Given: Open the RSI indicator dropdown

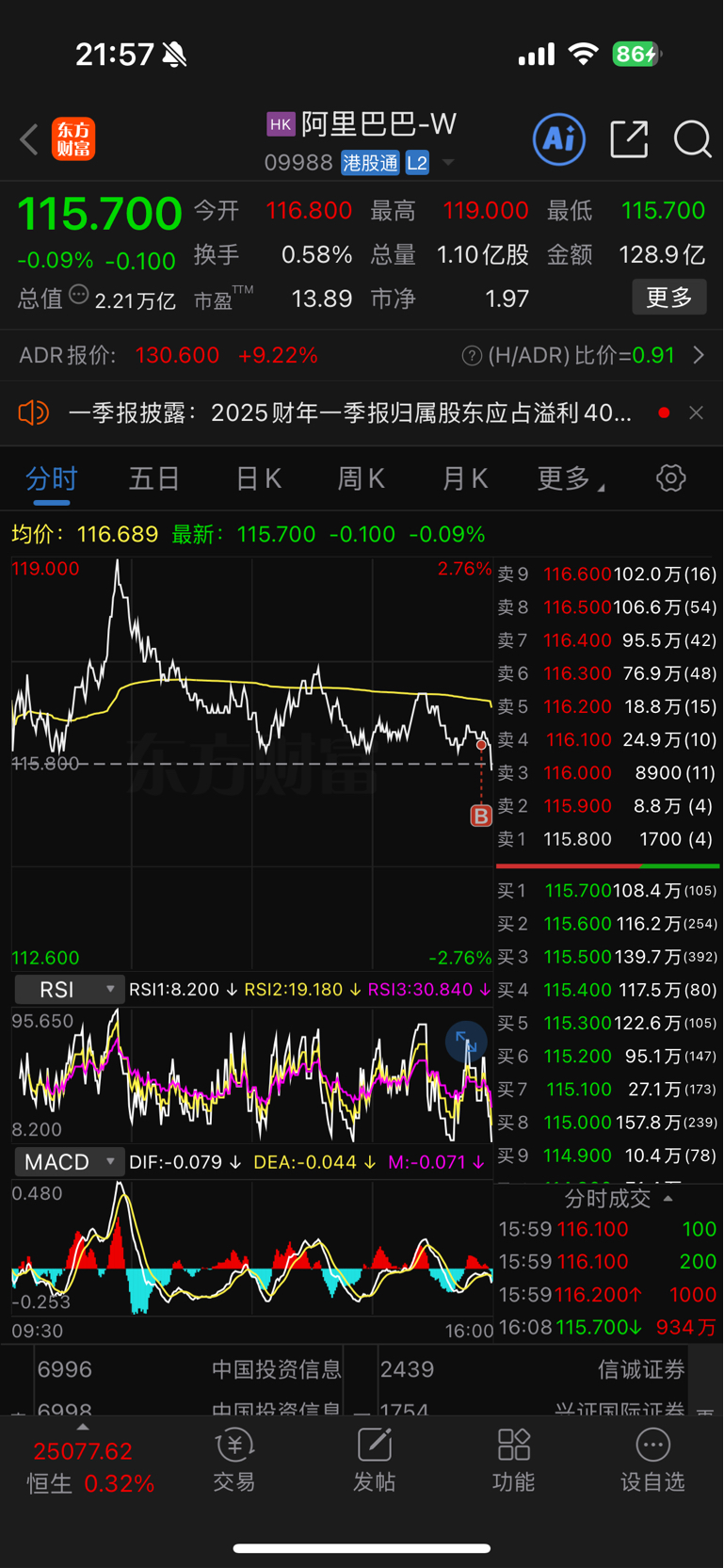Looking at the screenshot, I should pos(68,990).
